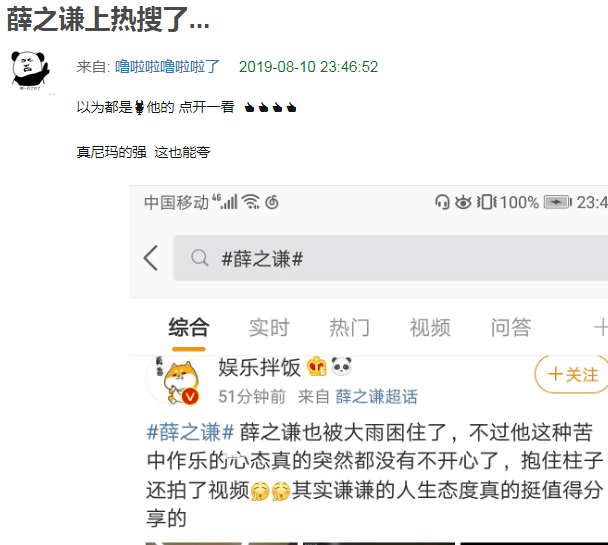Viewport: 608px width, 545px height.
Task: Follow 娱乐拌饭 with the +关注 button
Action: 573,374
